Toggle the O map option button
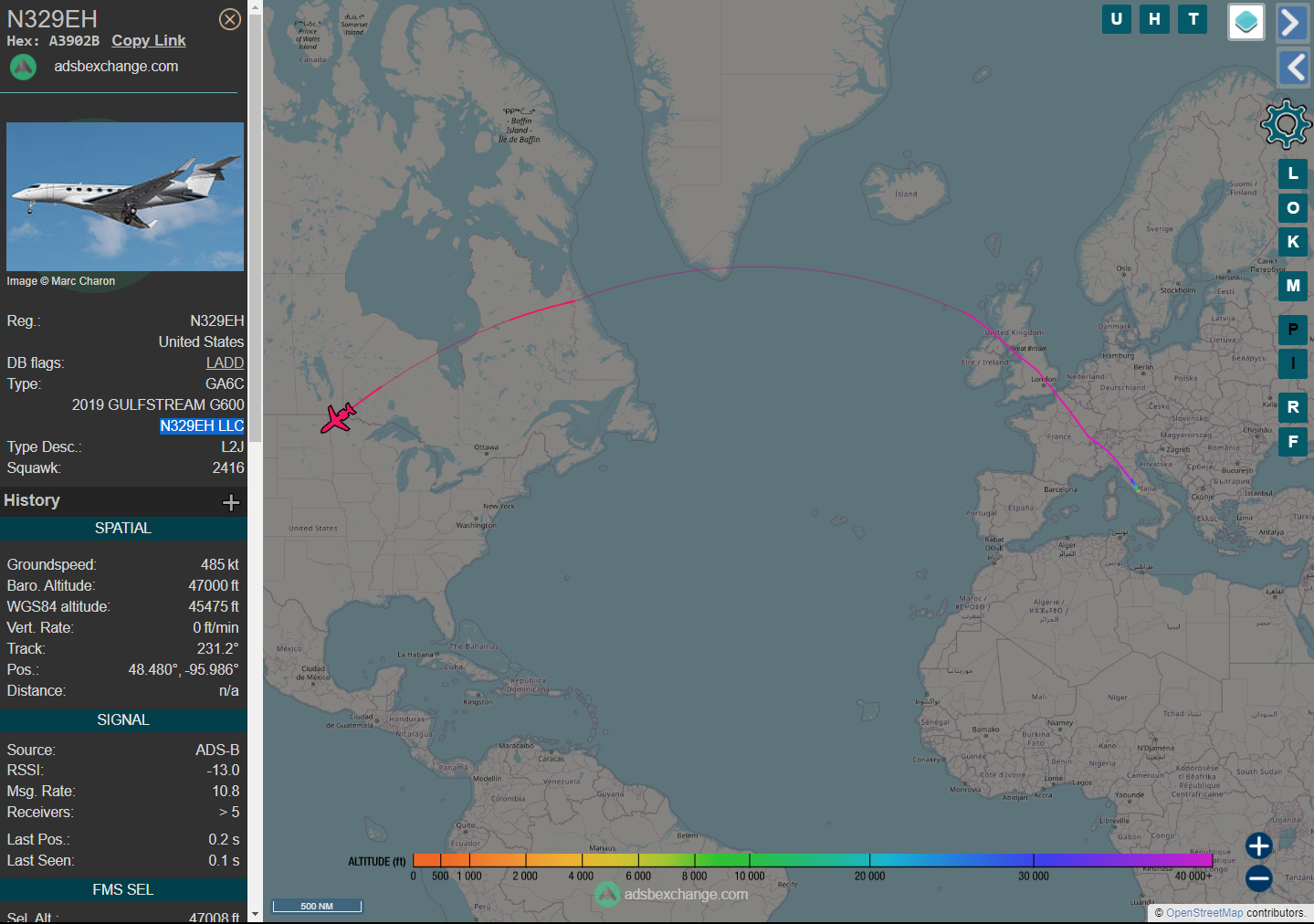1314x924 pixels. pos(1293,208)
